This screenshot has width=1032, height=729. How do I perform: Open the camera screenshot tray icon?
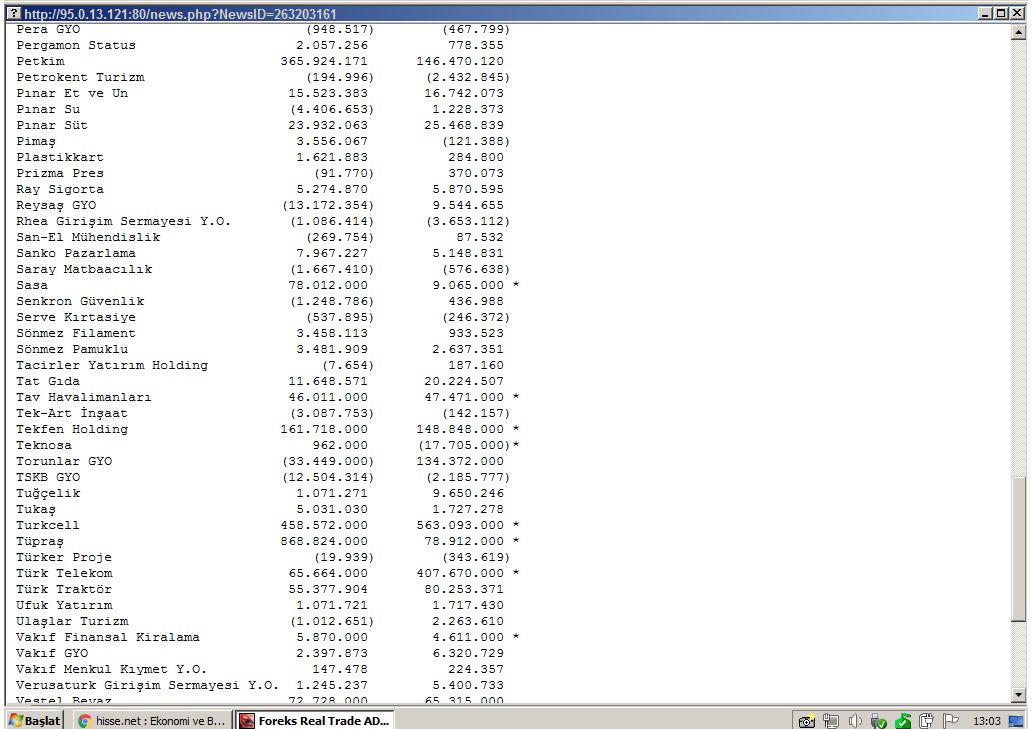(x=806, y=721)
